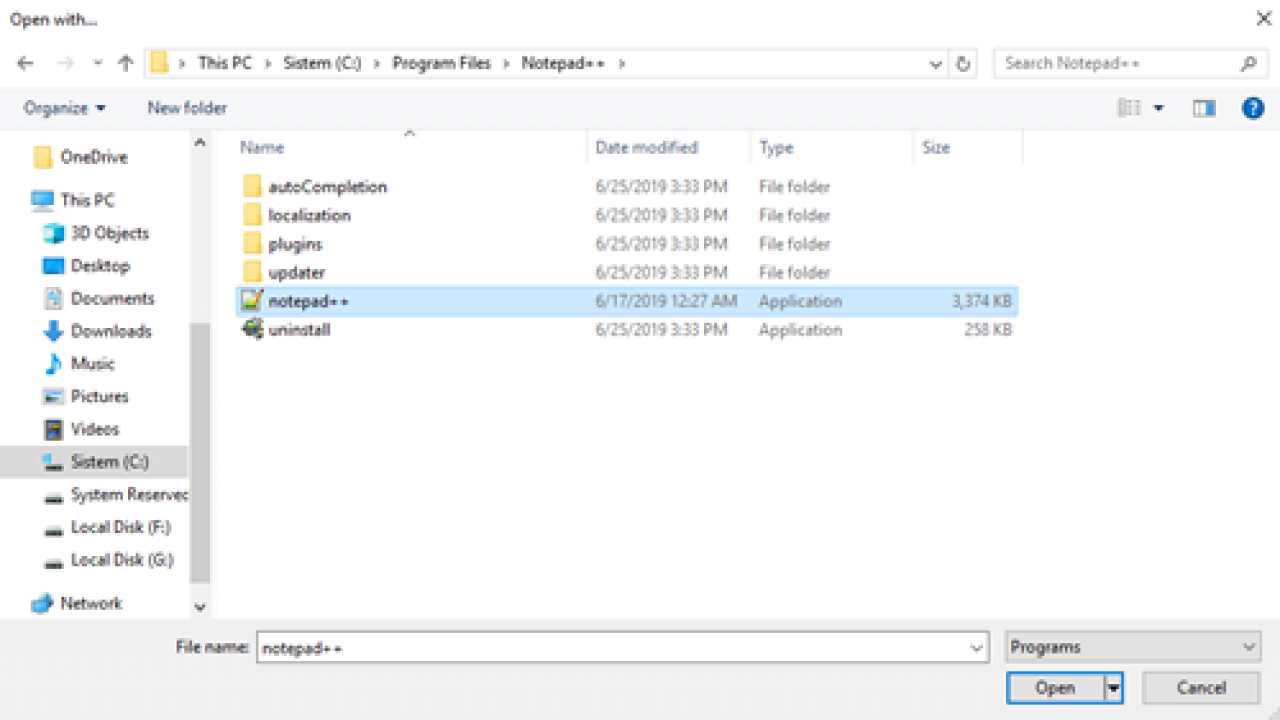Click This PC in the address bar
The image size is (1280, 720).
[x=225, y=62]
